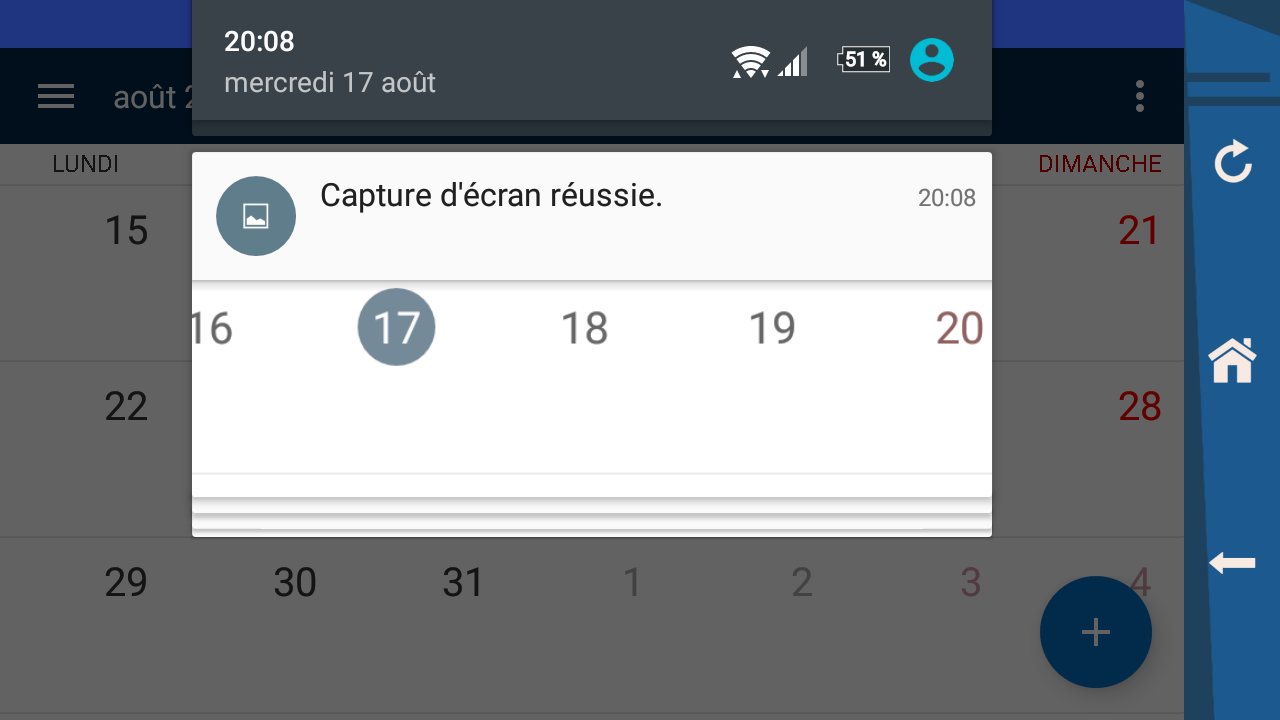Tap the screenshot notification image icon
Viewport: 1280px width, 720px height.
click(x=256, y=216)
